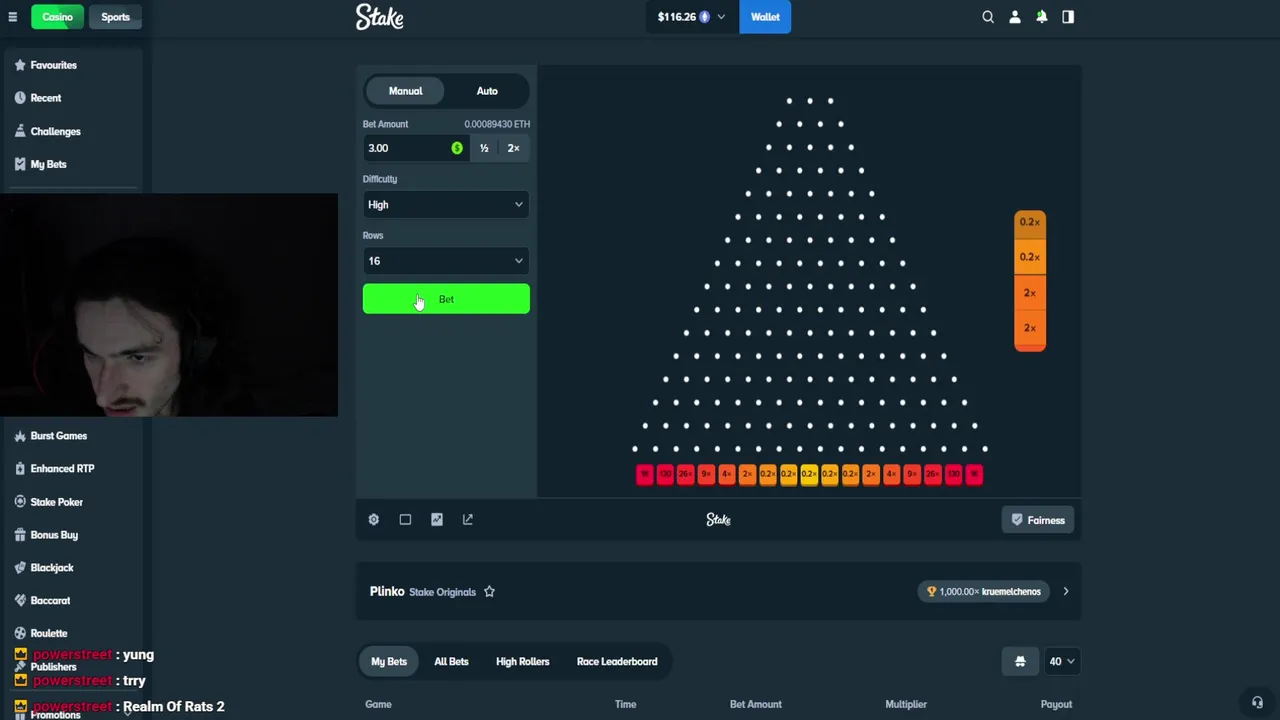Click the Burst Games icon

pos(20,436)
